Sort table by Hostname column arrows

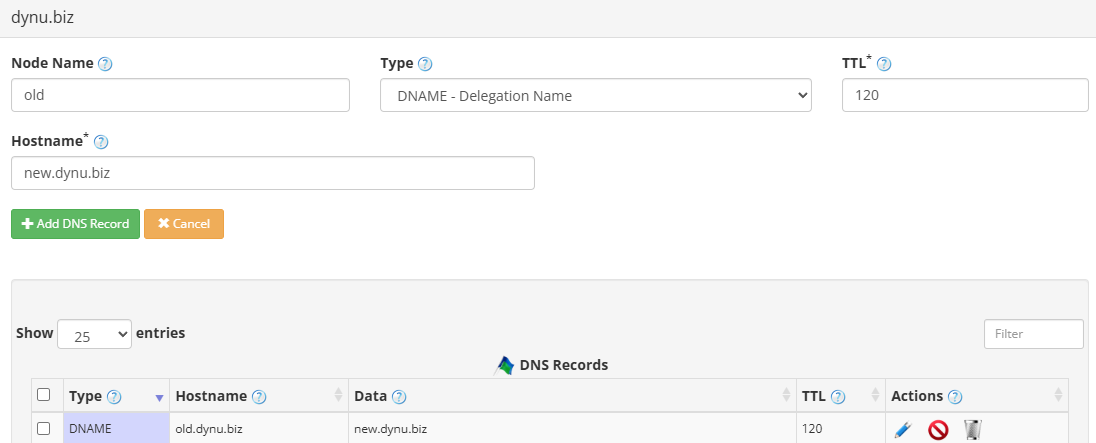tap(339, 395)
